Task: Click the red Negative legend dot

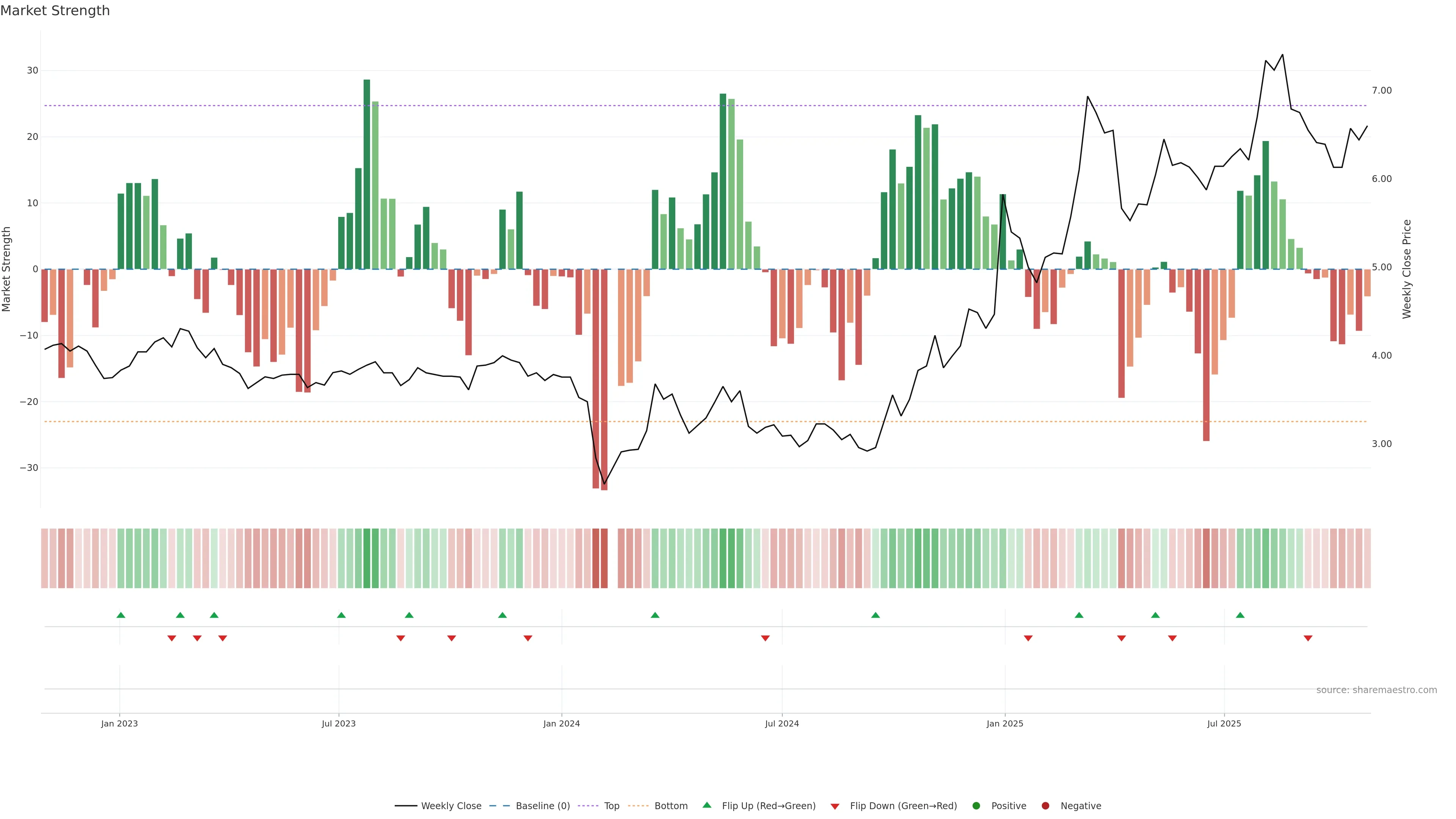Action: pos(1045,806)
